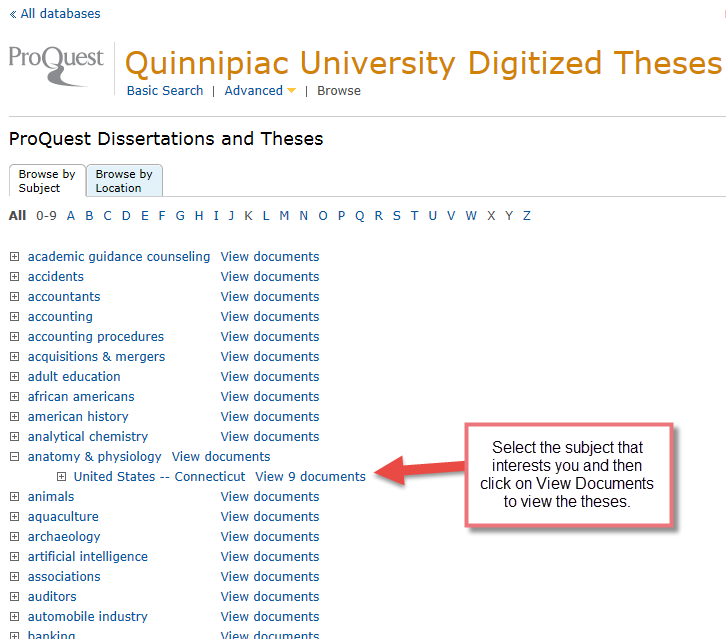Open analytical chemistry subject link
Image resolution: width=726 pixels, height=639 pixels.
pos(88,436)
